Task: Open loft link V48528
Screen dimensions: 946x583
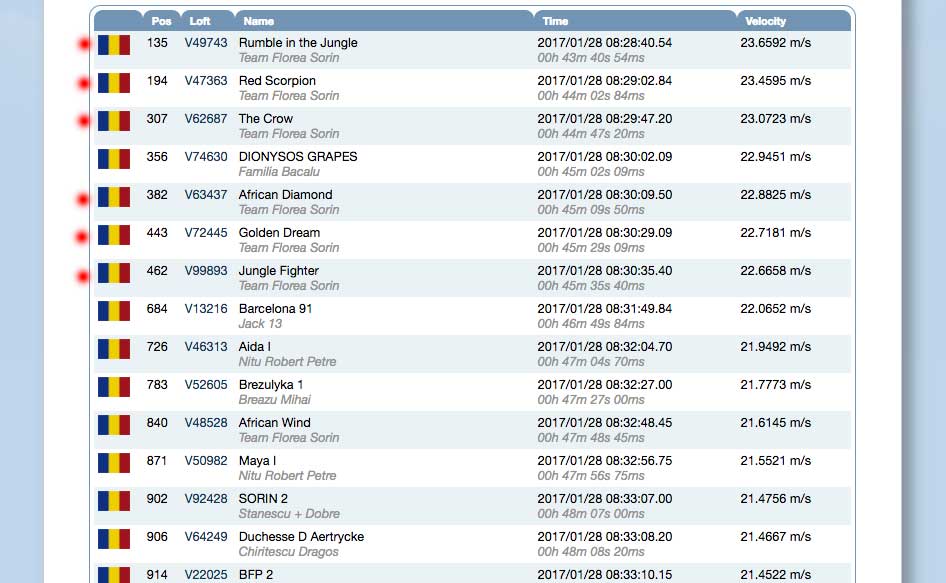Action: coord(206,423)
